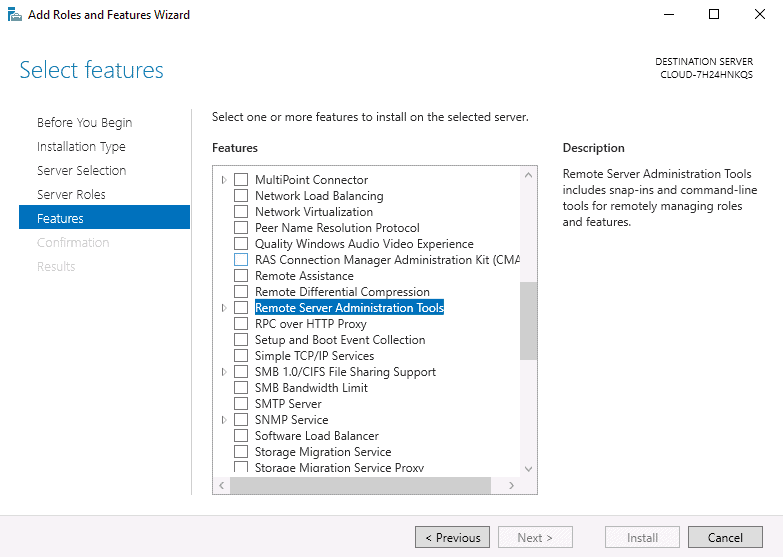Select the Features step in sidebar
Viewport: 783px width, 557px height.
[104, 217]
